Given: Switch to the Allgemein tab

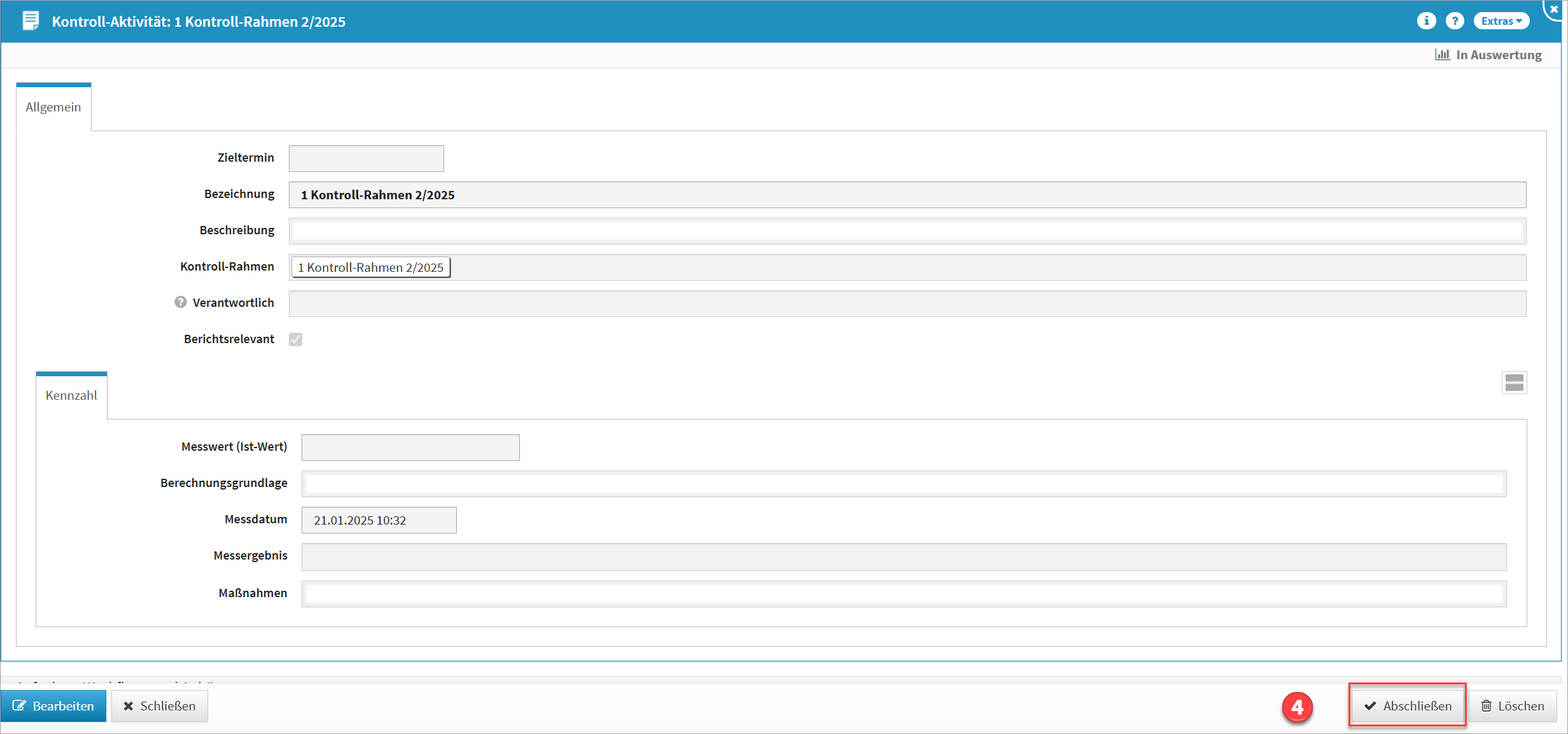Looking at the screenshot, I should pyautogui.click(x=53, y=107).
